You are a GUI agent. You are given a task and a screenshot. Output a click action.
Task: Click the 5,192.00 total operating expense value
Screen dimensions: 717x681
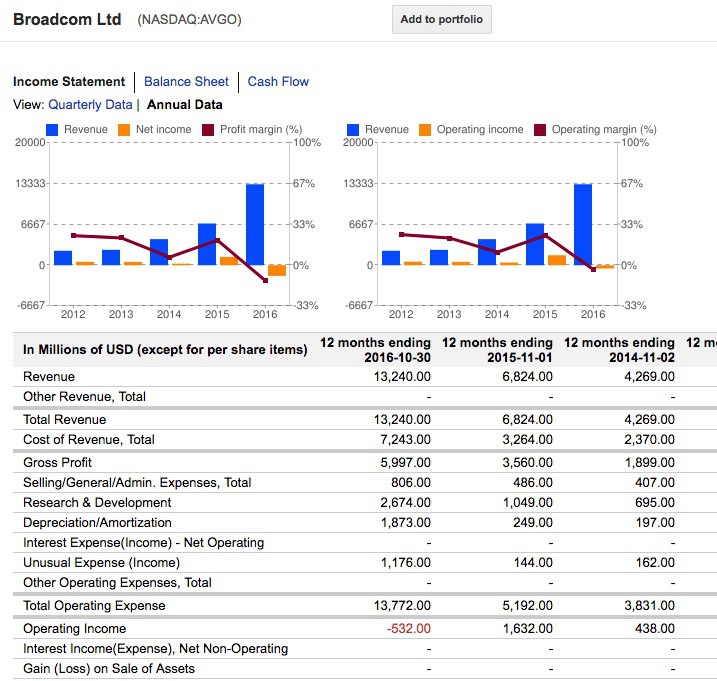(528, 606)
